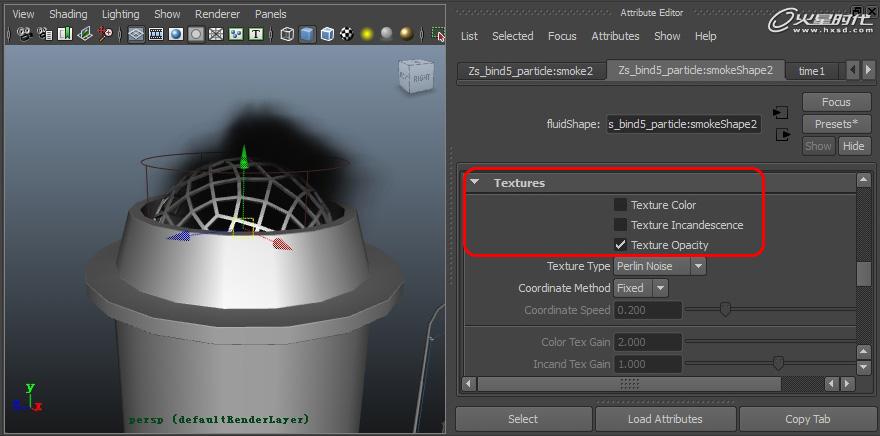Click the Coordinate Speed slider handle
Viewport: 880px width, 436px height.
tap(725, 310)
